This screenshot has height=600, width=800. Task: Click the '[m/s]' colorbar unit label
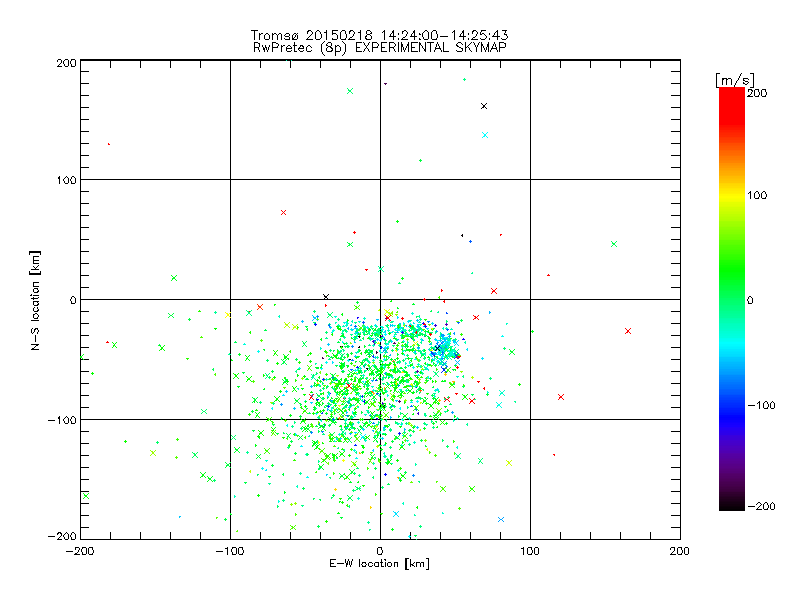click(734, 80)
